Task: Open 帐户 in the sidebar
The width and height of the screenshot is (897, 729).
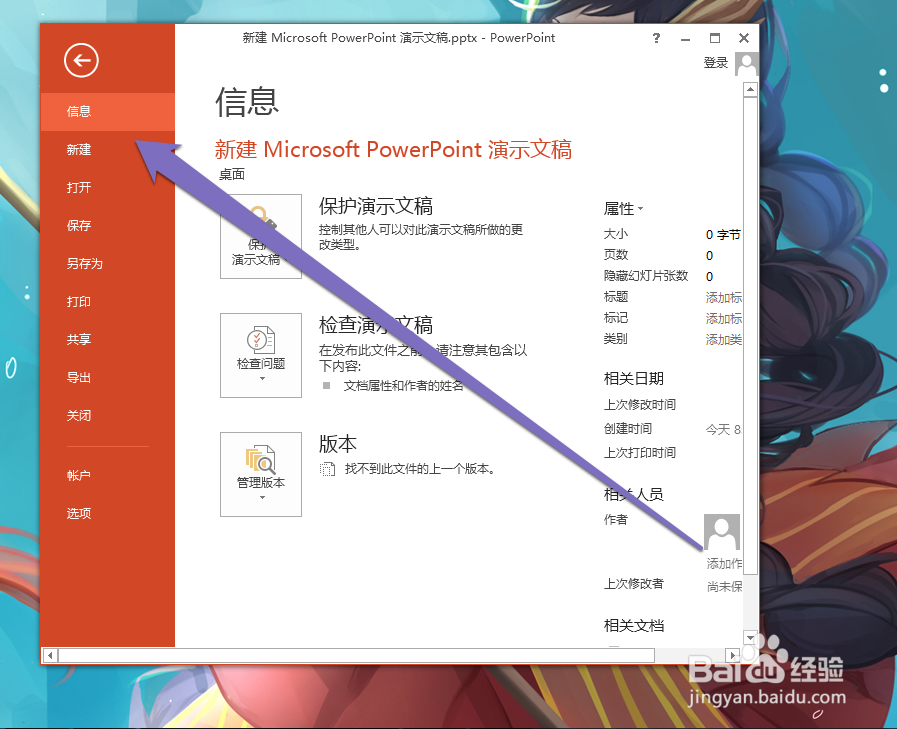Action: pyautogui.click(x=108, y=476)
